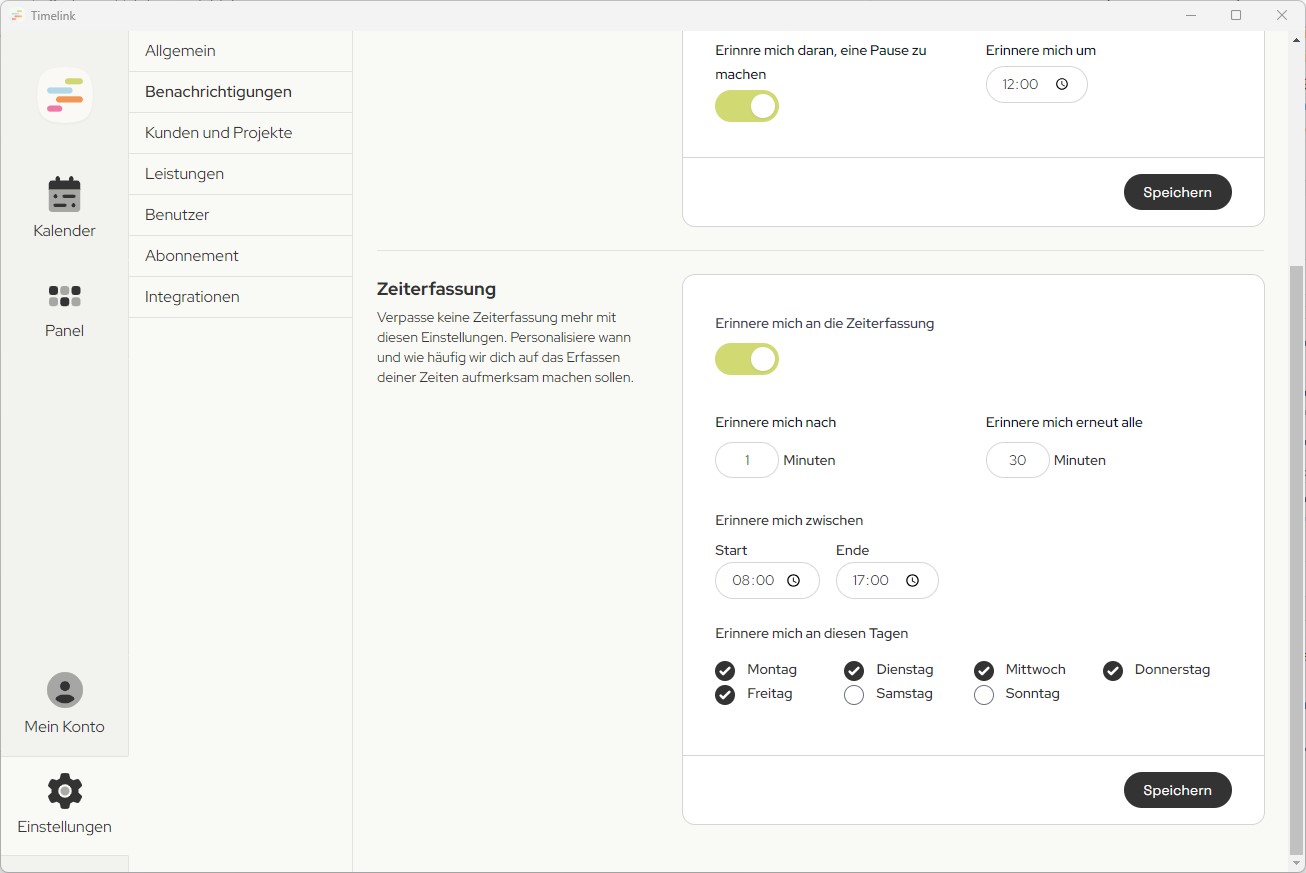Open Abonnement settings section

(240, 256)
